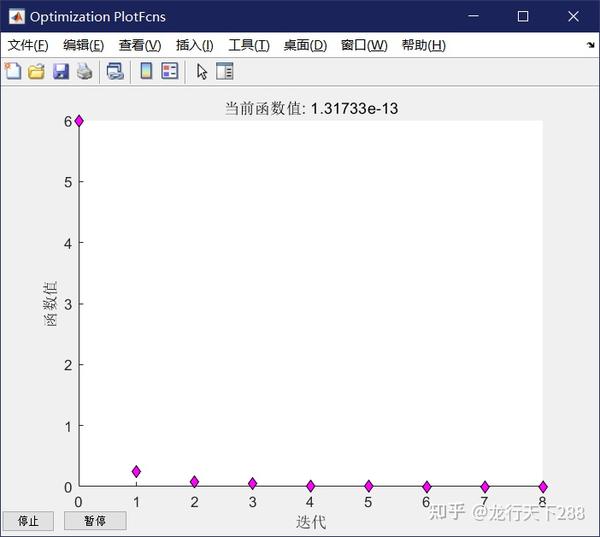The image size is (600, 537).
Task: Open the 编辑(E) menu
Action: click(x=83, y=45)
